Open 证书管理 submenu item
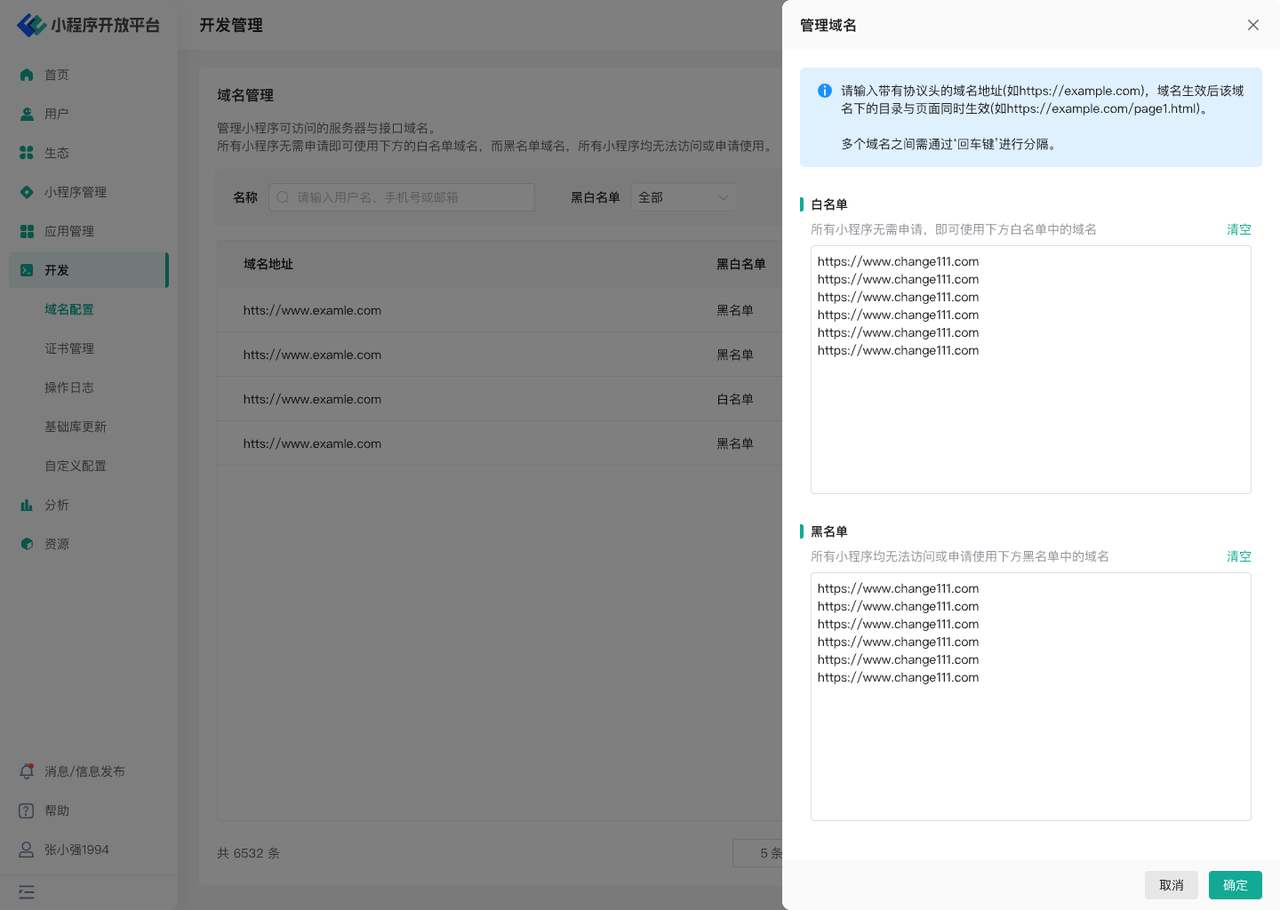 click(x=69, y=348)
